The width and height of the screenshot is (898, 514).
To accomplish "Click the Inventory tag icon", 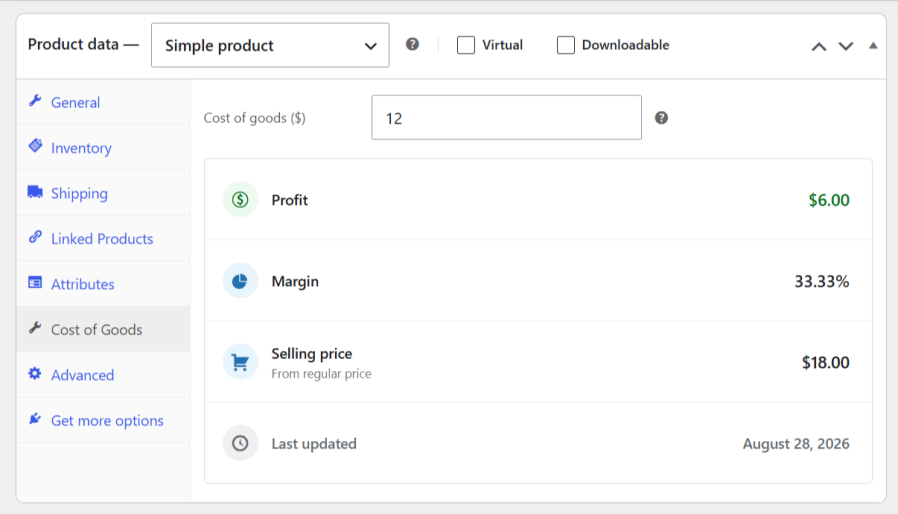I will (35, 146).
